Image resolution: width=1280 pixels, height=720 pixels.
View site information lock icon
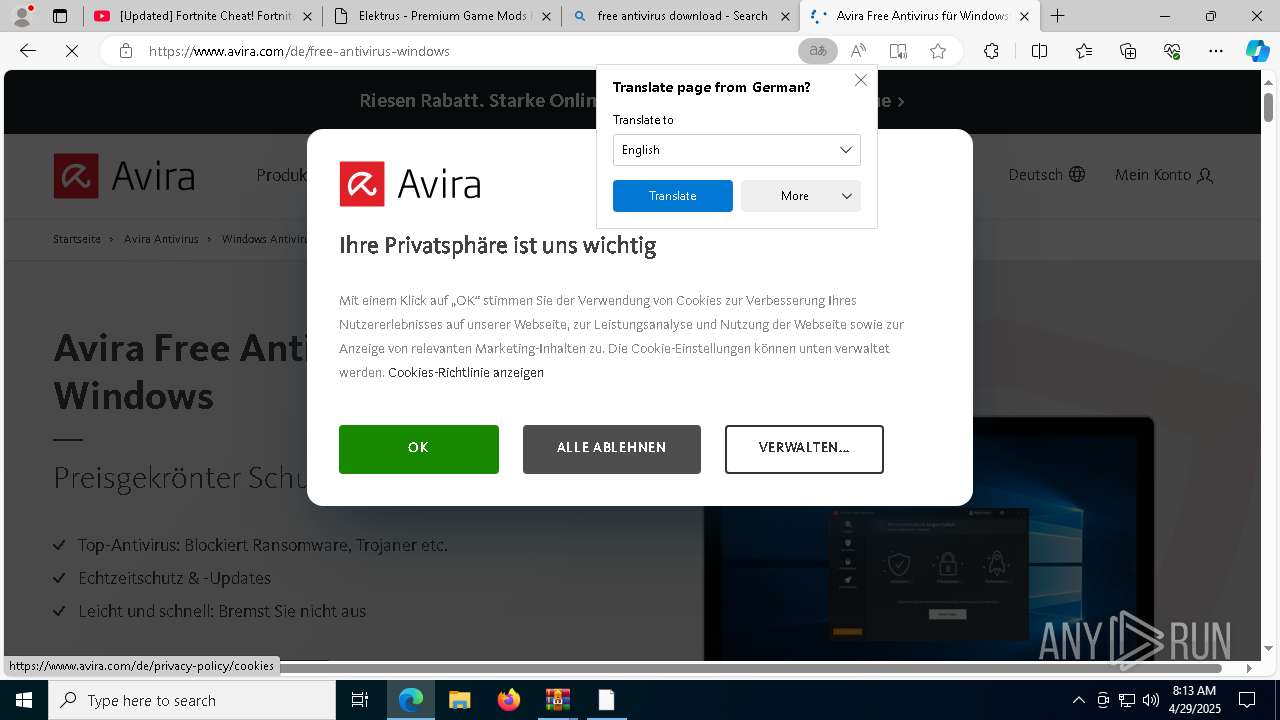(x=125, y=51)
